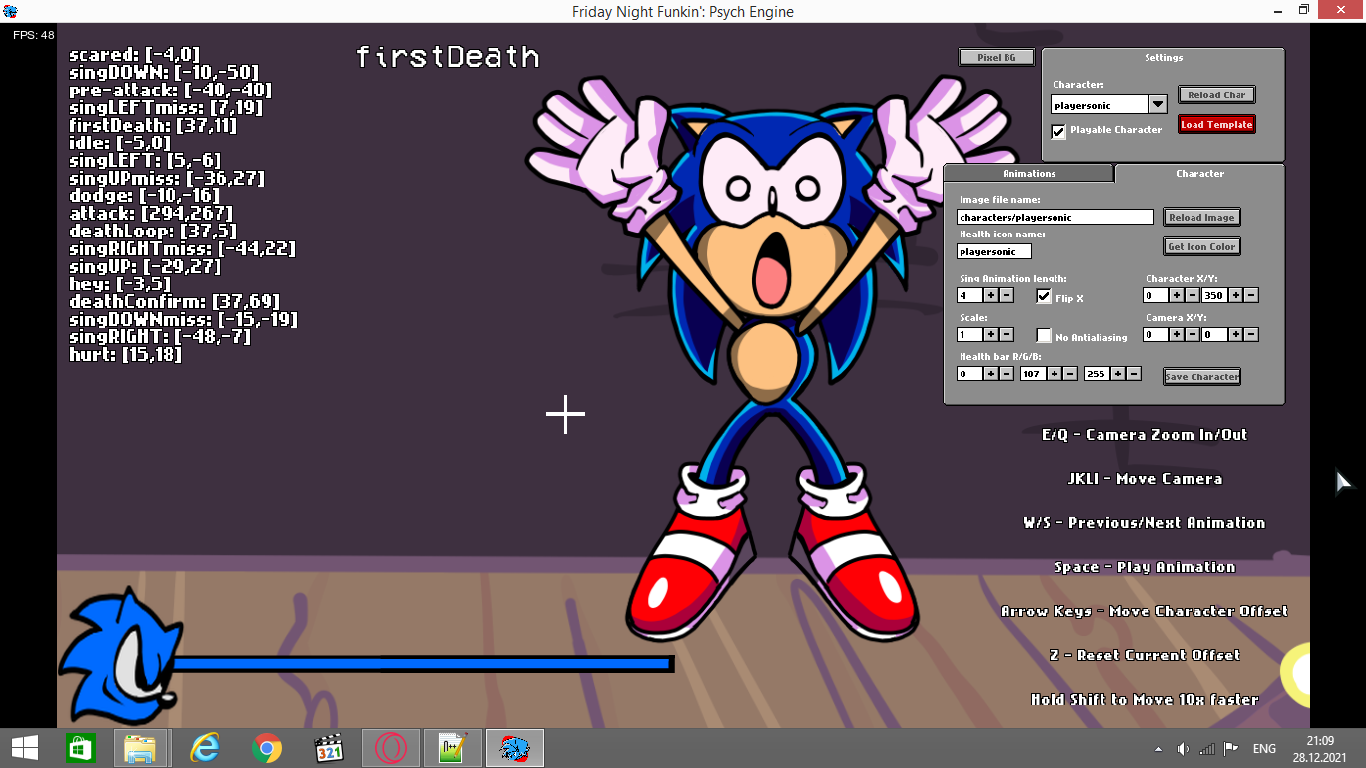Viewport: 1366px width, 768px height.
Task: Launch Google Chrome from the taskbar
Action: pyautogui.click(x=266, y=747)
